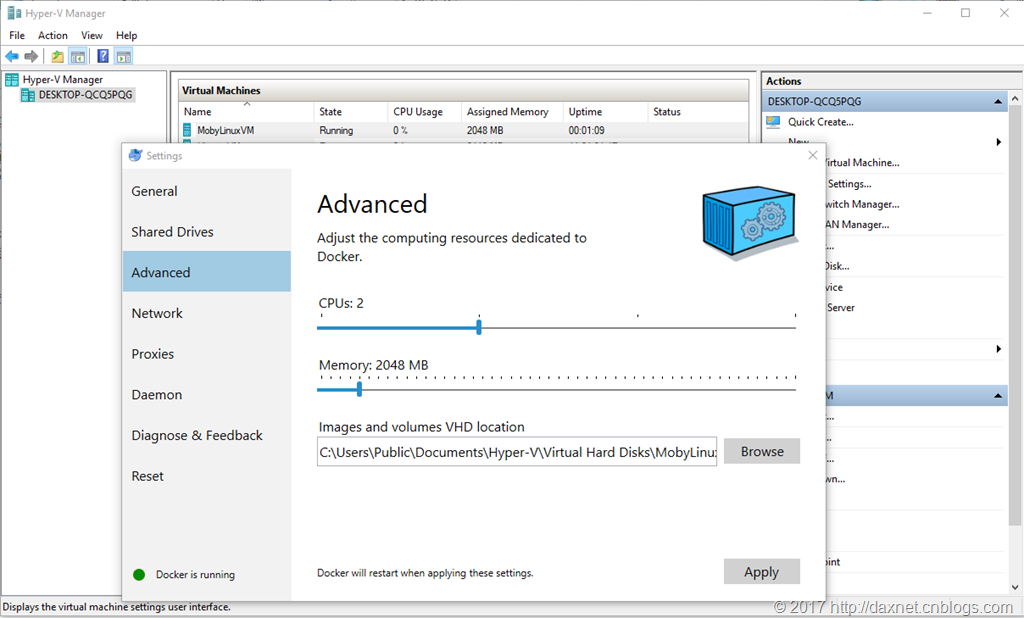Viewport: 1024px width, 618px height.
Task: Collapse the DESKTOP-QCQ5PQG actions section
Action: click(998, 101)
